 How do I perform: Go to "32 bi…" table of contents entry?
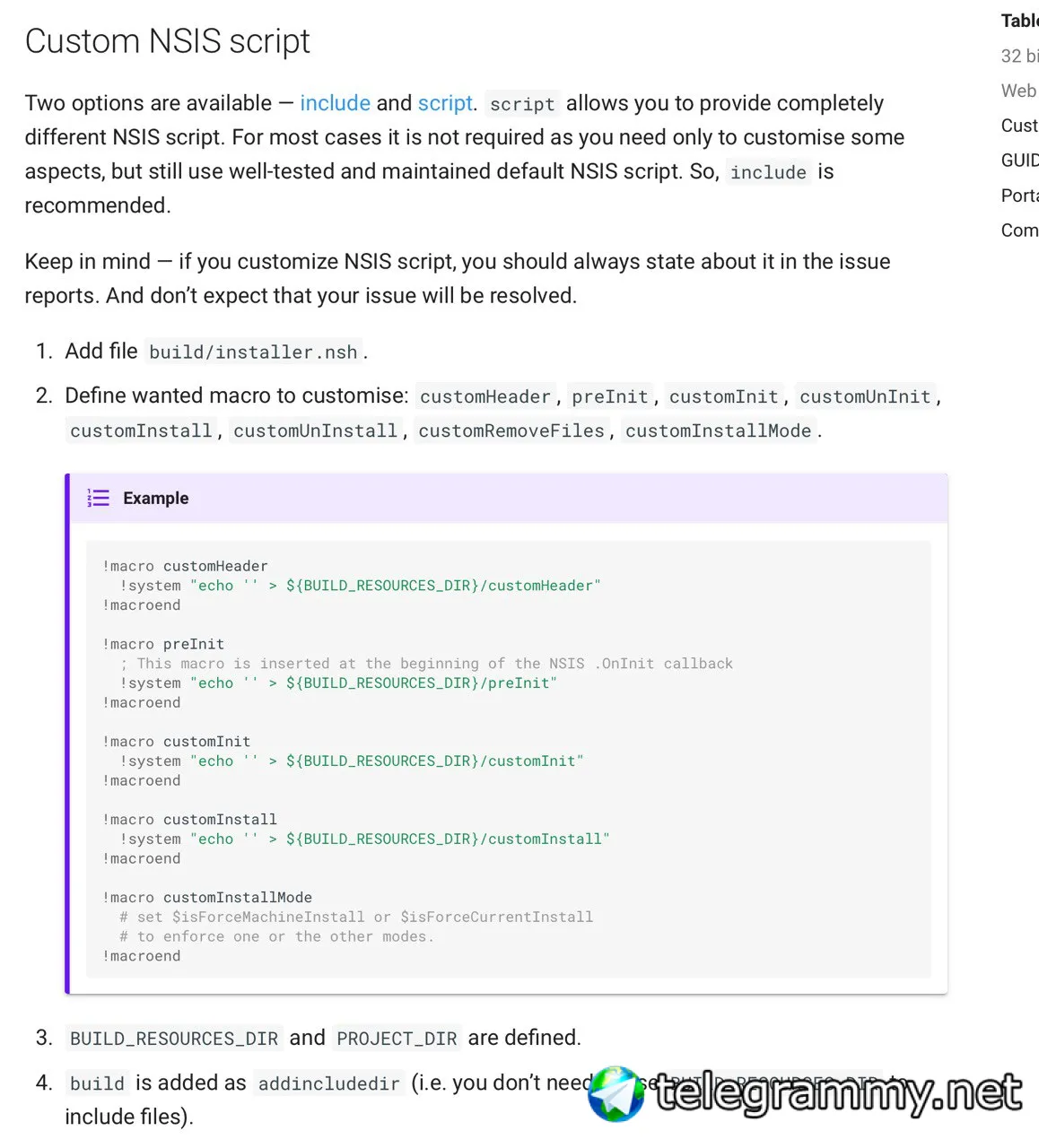point(1019,56)
